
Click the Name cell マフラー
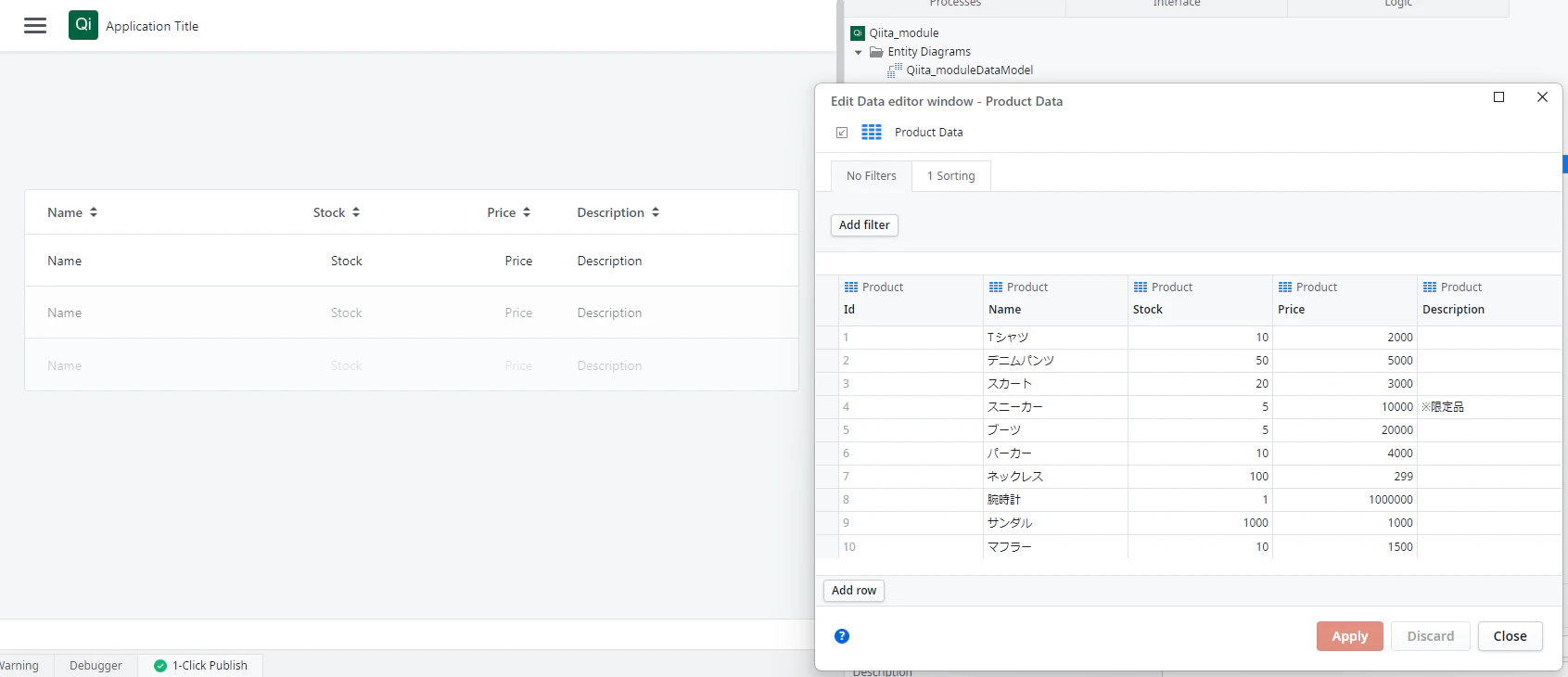pos(1055,547)
